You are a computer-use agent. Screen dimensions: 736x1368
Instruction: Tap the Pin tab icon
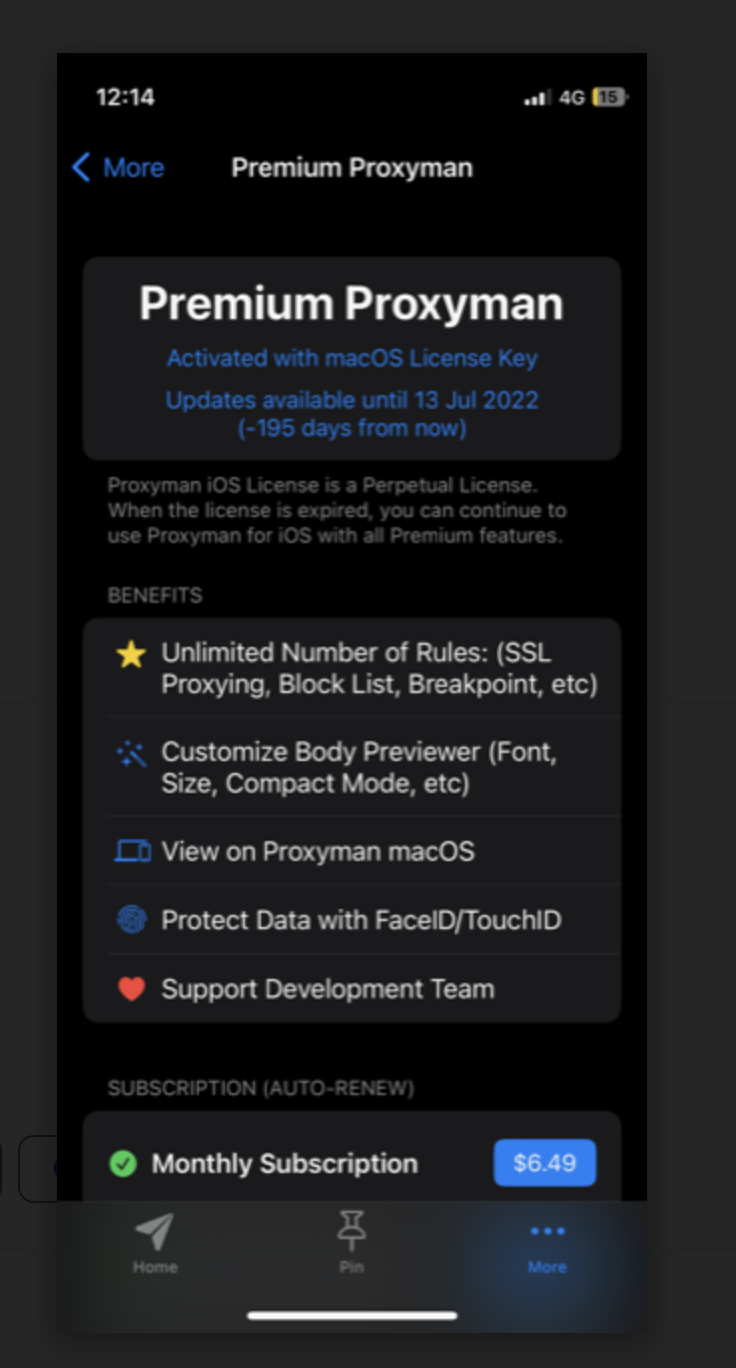point(350,1235)
